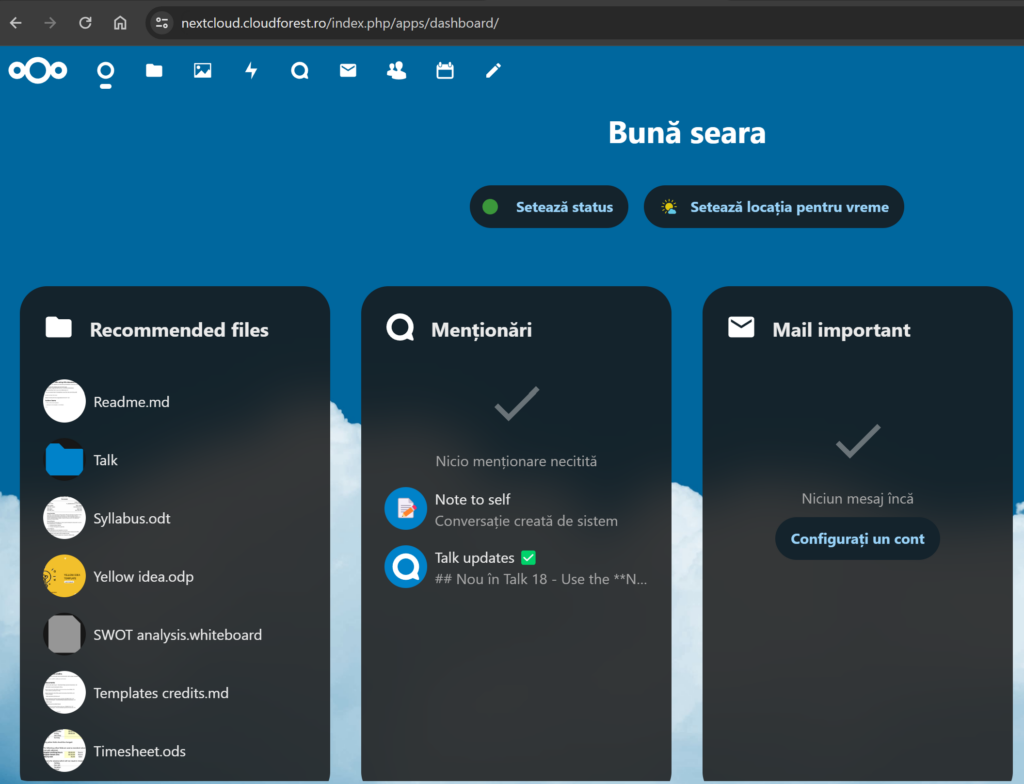
Task: Open the Talk folder in Recommended files
Action: pyautogui.click(x=105, y=460)
